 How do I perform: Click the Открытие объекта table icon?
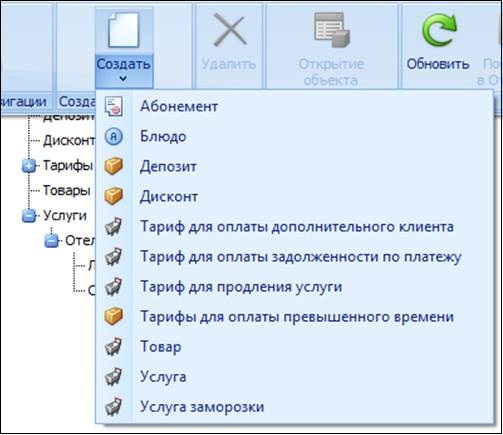[x=332, y=30]
